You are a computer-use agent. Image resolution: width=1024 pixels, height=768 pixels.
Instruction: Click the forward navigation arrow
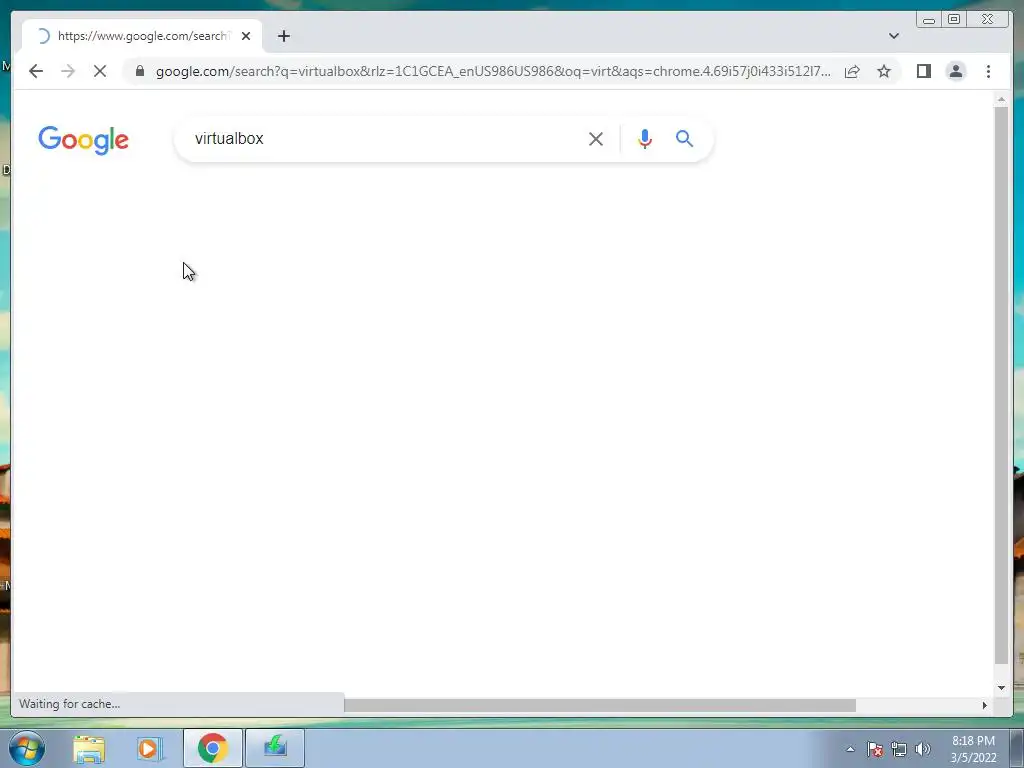68,71
